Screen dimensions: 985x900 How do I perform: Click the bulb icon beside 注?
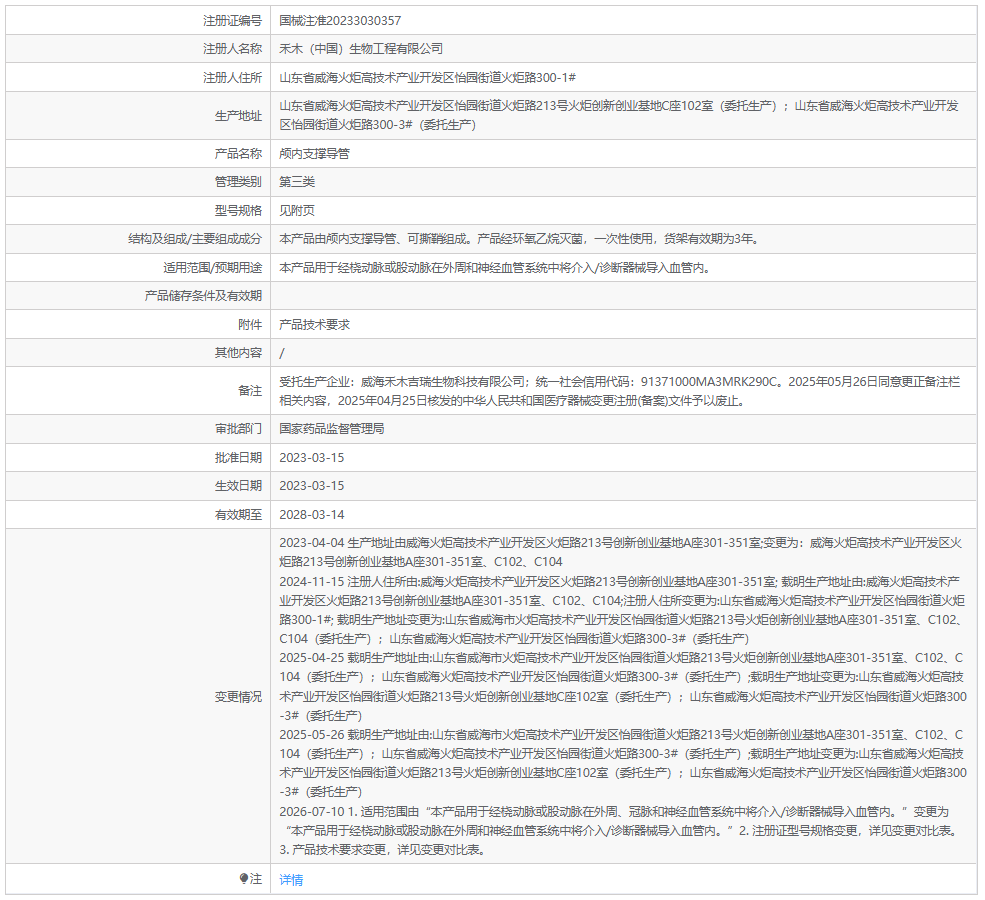[244, 878]
